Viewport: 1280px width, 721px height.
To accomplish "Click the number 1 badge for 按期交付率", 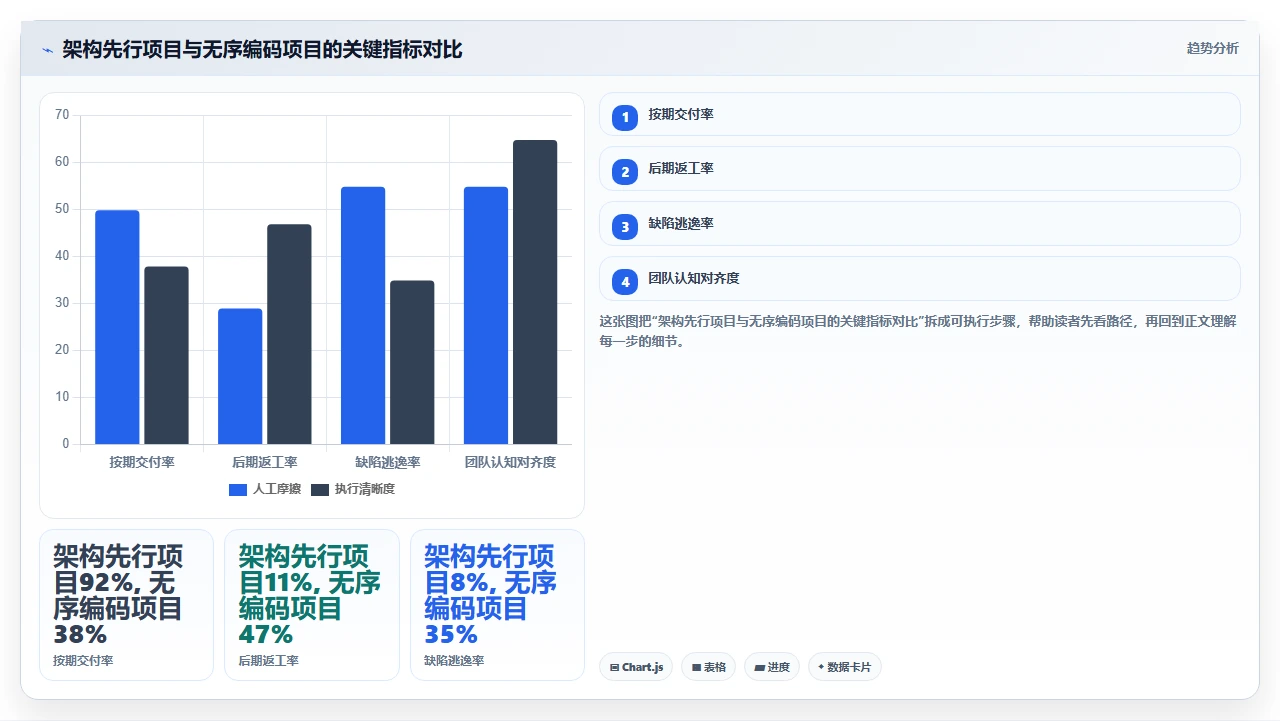I will (x=625, y=117).
